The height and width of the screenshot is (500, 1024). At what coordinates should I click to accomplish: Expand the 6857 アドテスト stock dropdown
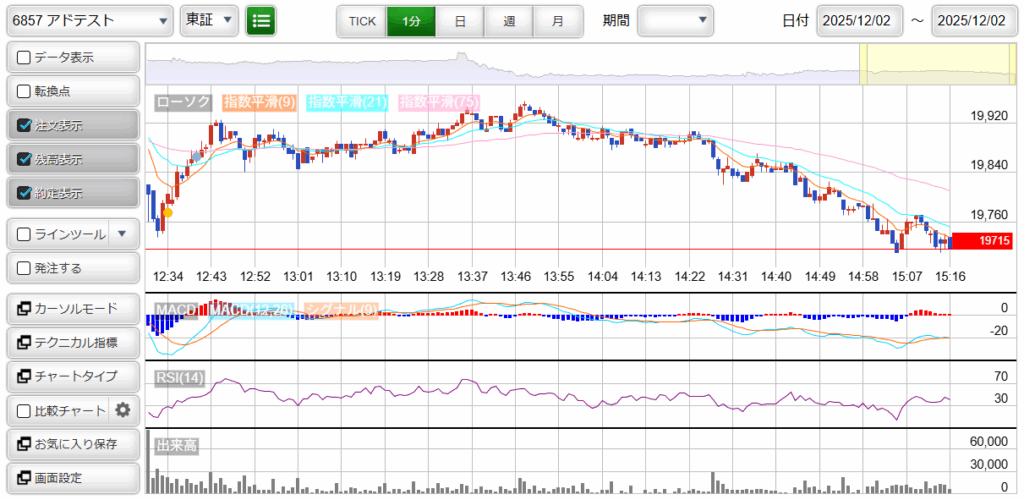[x=90, y=20]
